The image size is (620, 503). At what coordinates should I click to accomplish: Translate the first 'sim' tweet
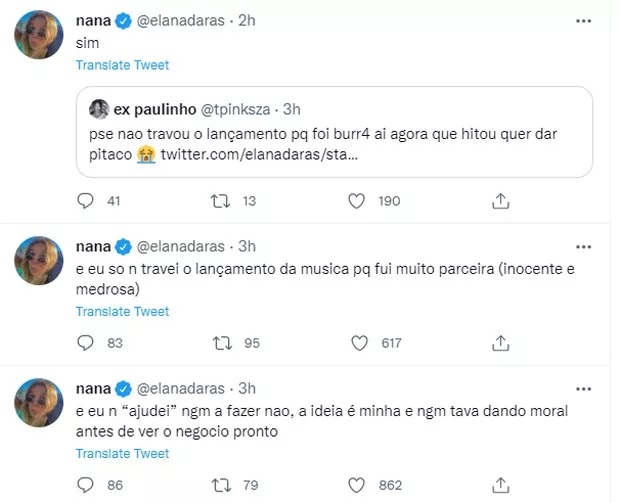[x=123, y=65]
